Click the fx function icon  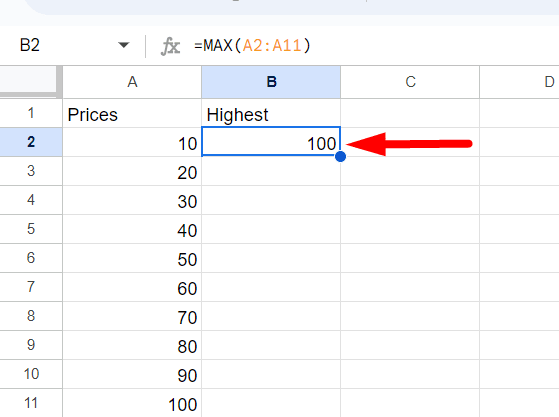point(170,46)
